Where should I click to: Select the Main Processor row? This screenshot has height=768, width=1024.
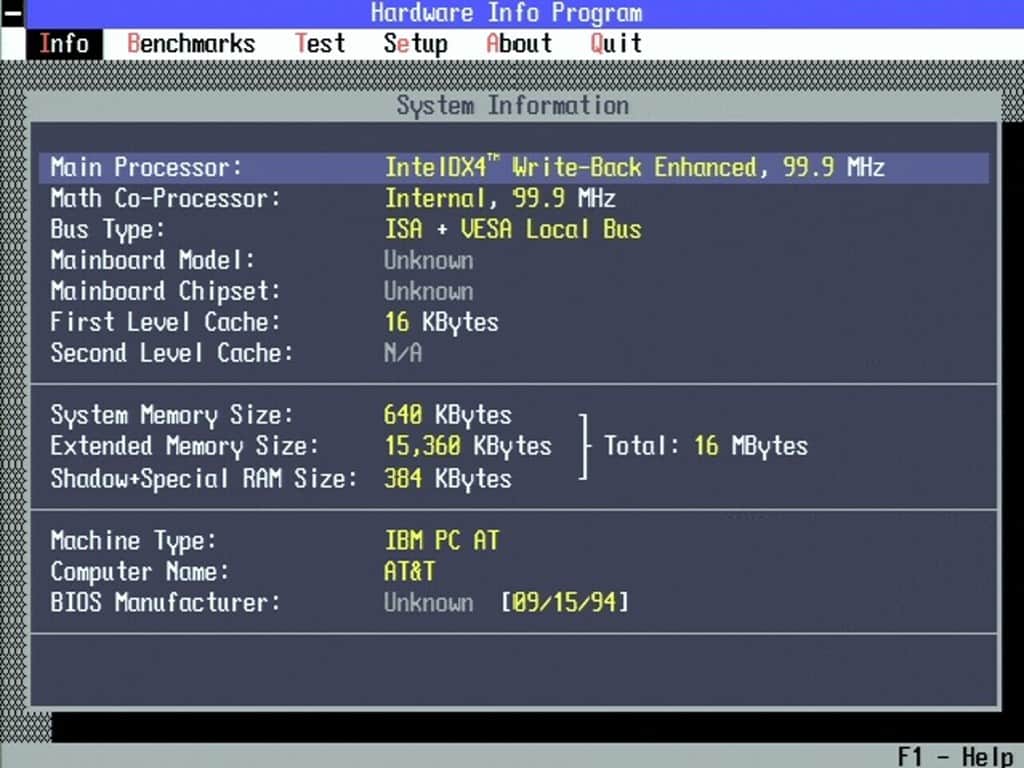coord(513,167)
